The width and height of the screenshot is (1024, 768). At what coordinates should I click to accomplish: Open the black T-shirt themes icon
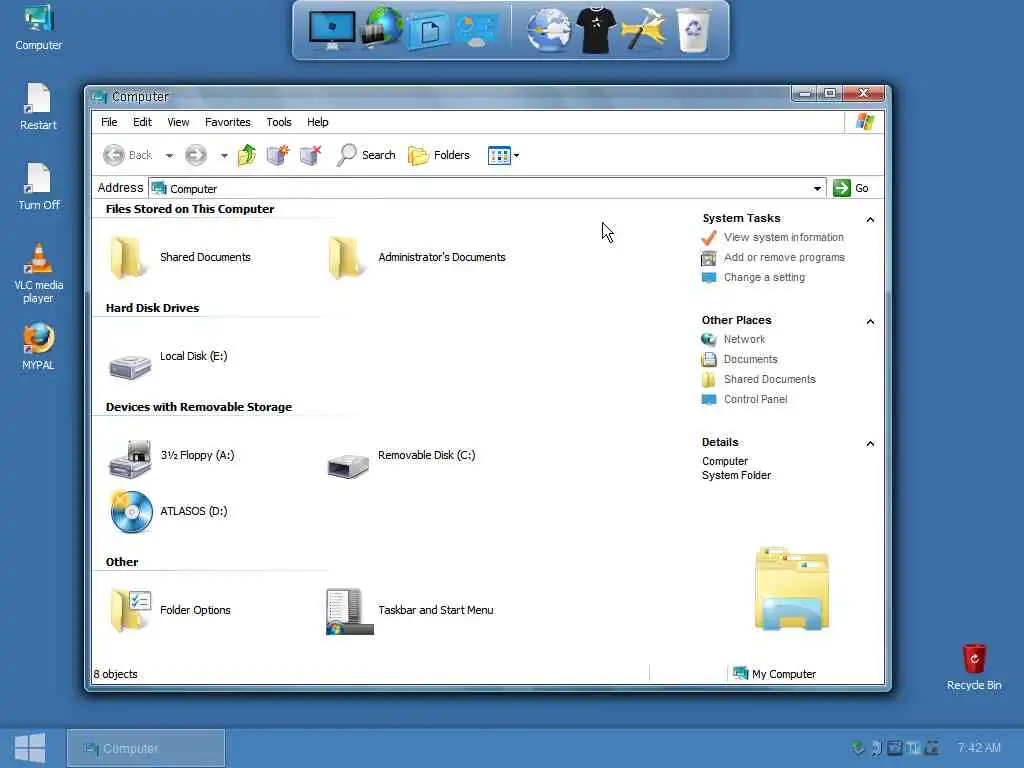tap(596, 30)
